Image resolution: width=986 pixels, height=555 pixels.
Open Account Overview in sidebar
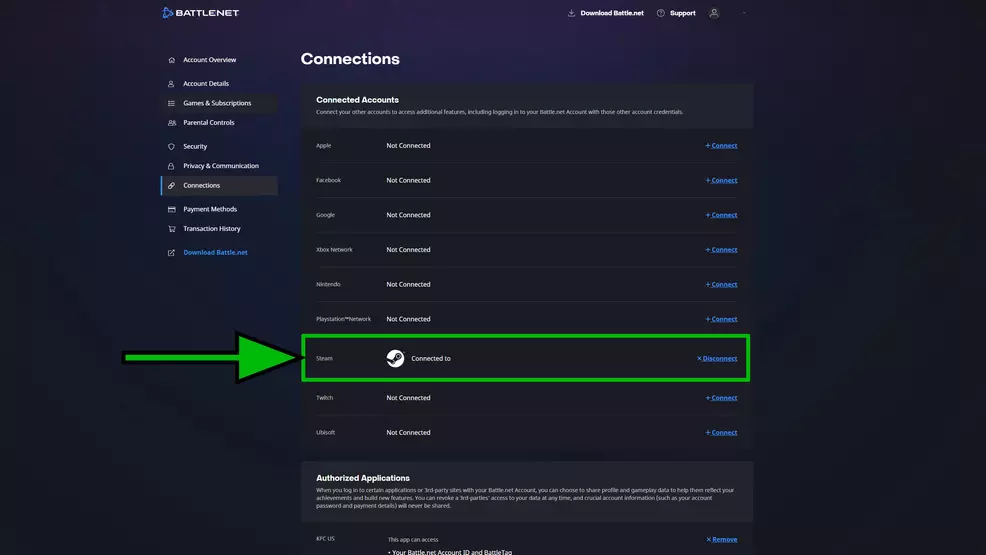coord(209,60)
